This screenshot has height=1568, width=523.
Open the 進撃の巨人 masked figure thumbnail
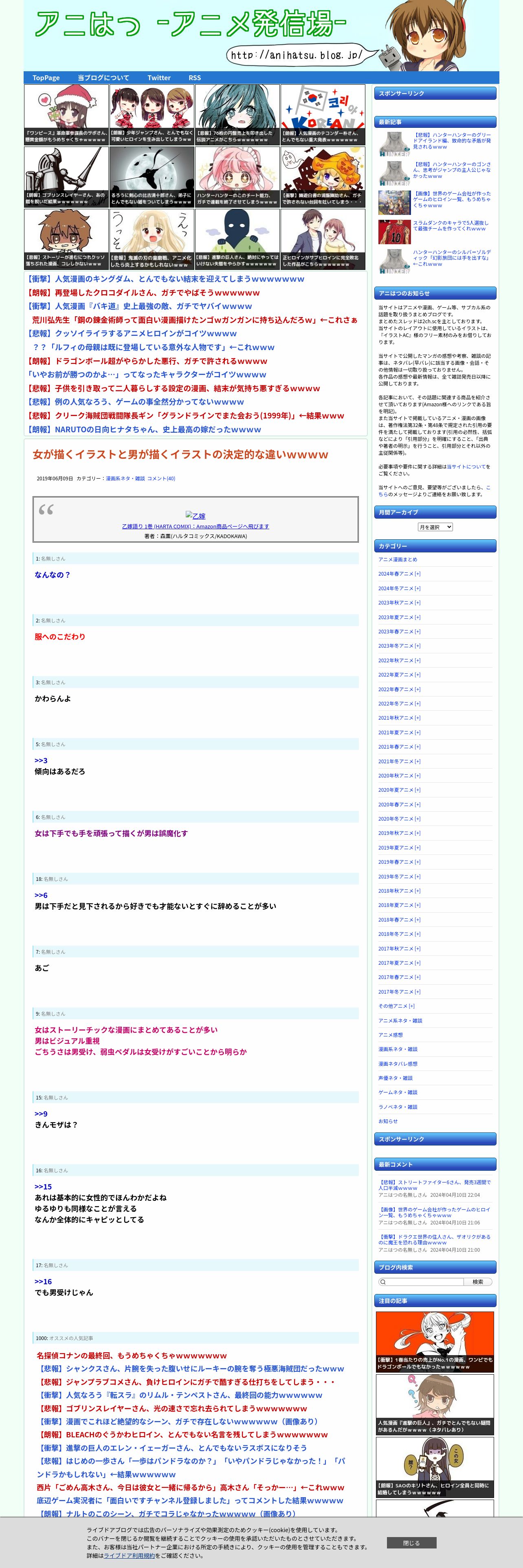[237, 239]
